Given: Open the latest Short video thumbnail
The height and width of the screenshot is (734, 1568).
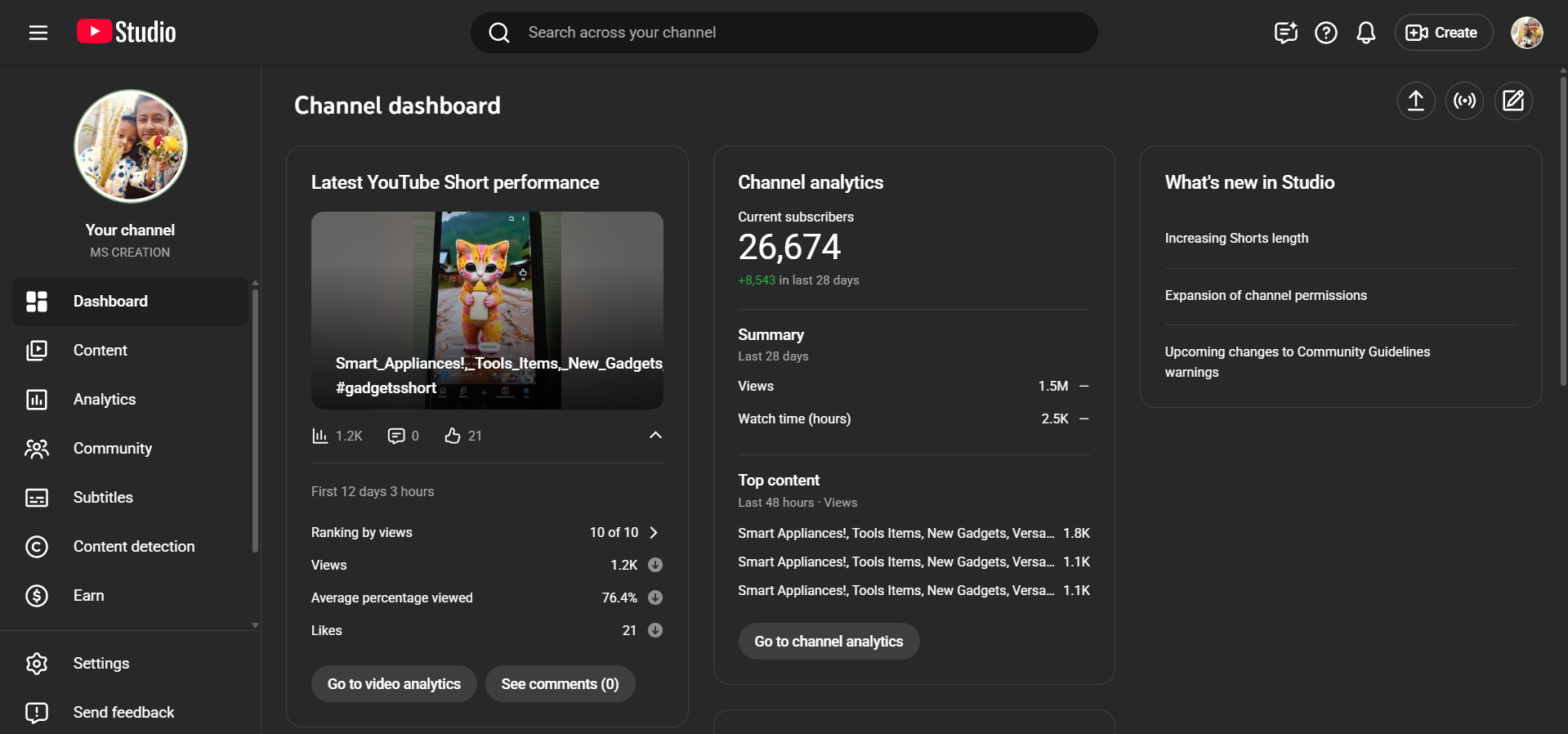Looking at the screenshot, I should click(x=487, y=310).
